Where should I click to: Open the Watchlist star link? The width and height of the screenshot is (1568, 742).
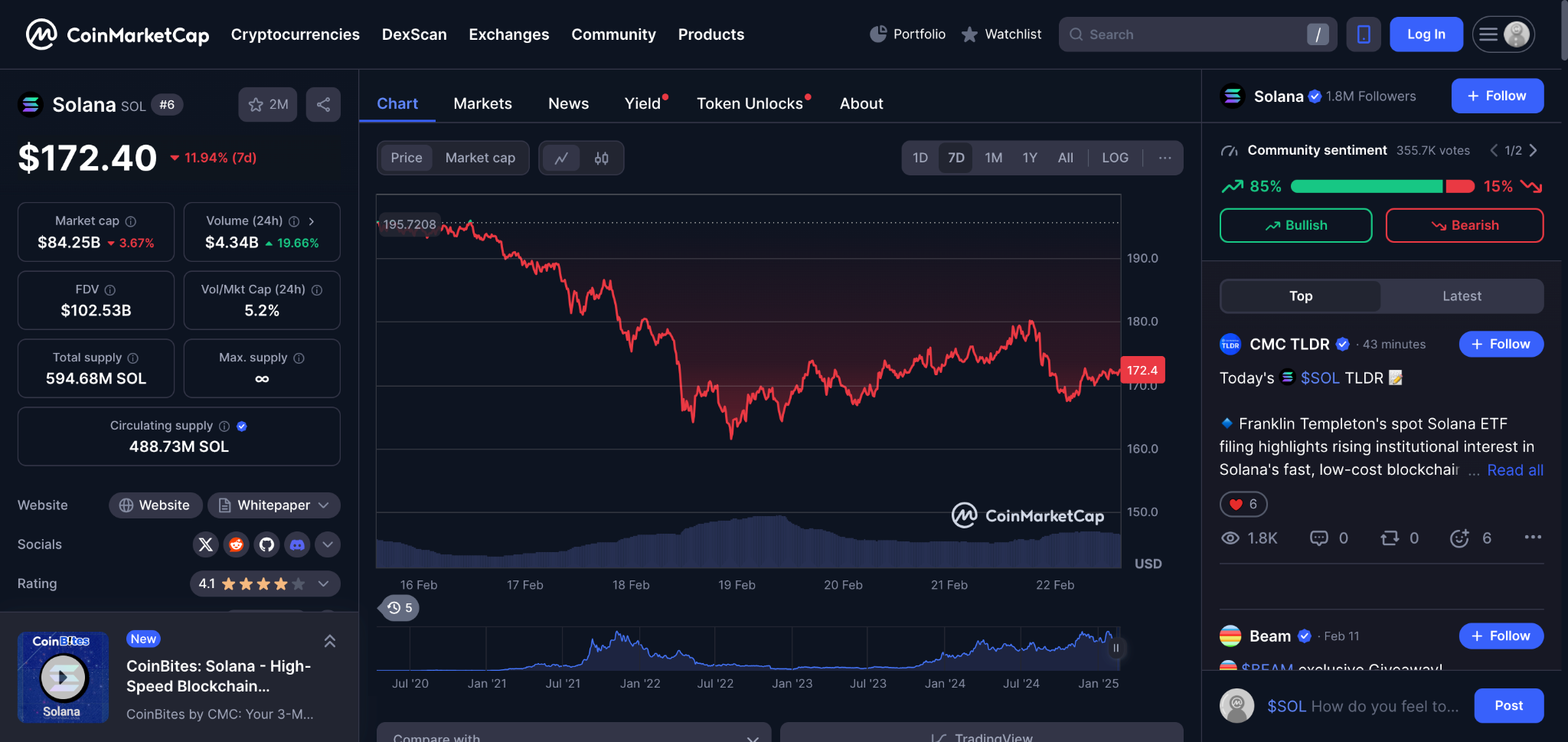pos(1001,34)
